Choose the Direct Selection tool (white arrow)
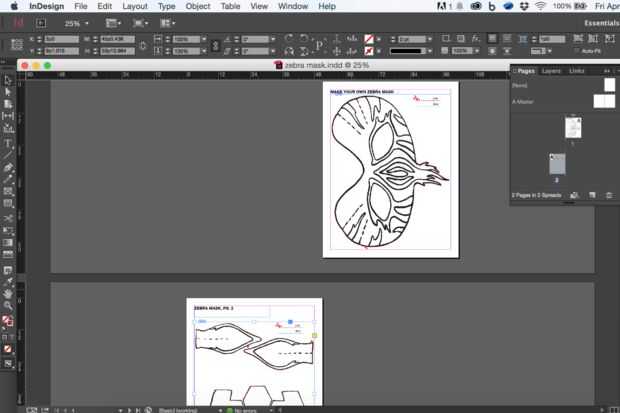The width and height of the screenshot is (620, 413). (8, 92)
